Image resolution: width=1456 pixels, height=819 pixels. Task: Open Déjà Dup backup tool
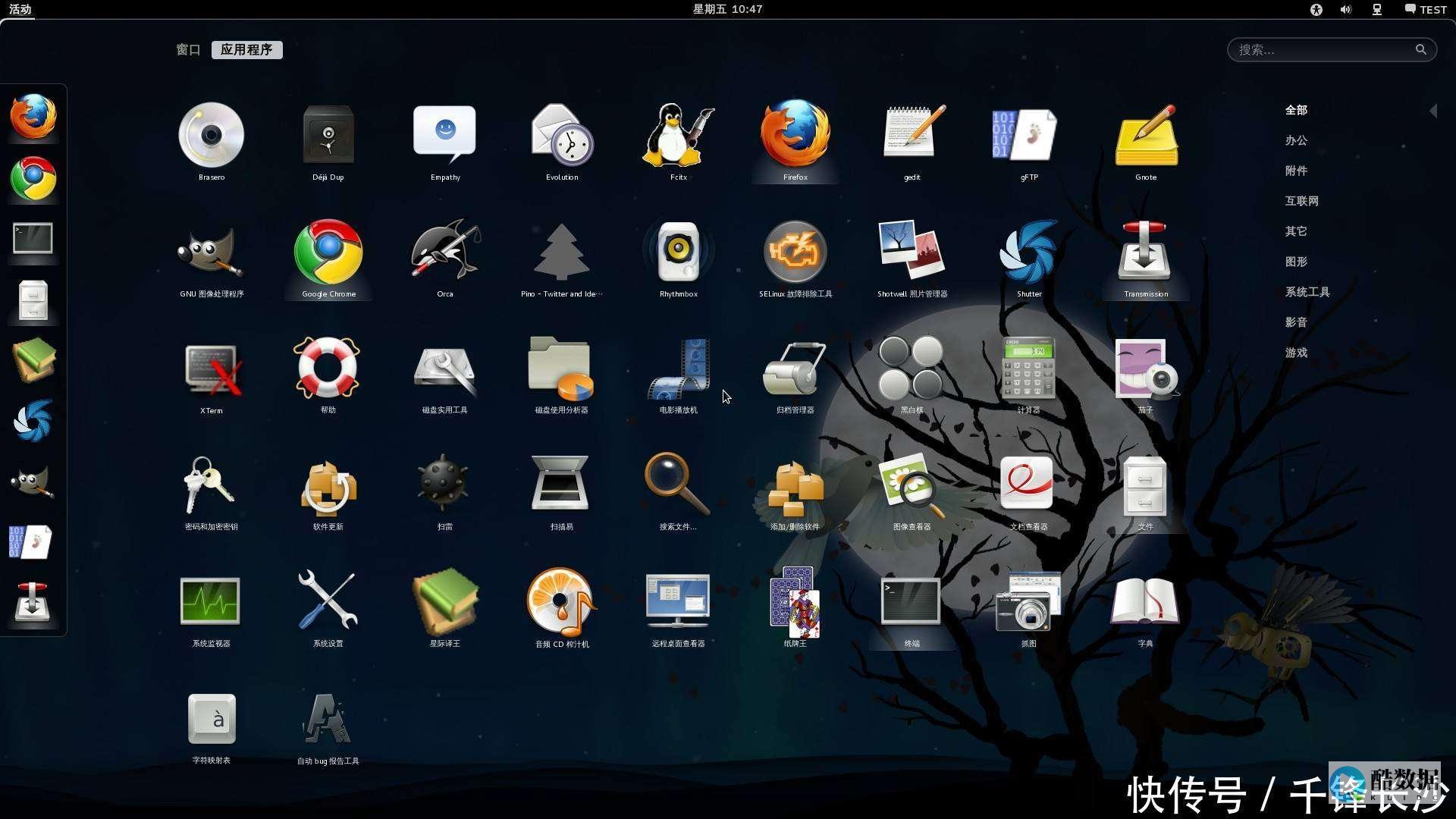(328, 142)
